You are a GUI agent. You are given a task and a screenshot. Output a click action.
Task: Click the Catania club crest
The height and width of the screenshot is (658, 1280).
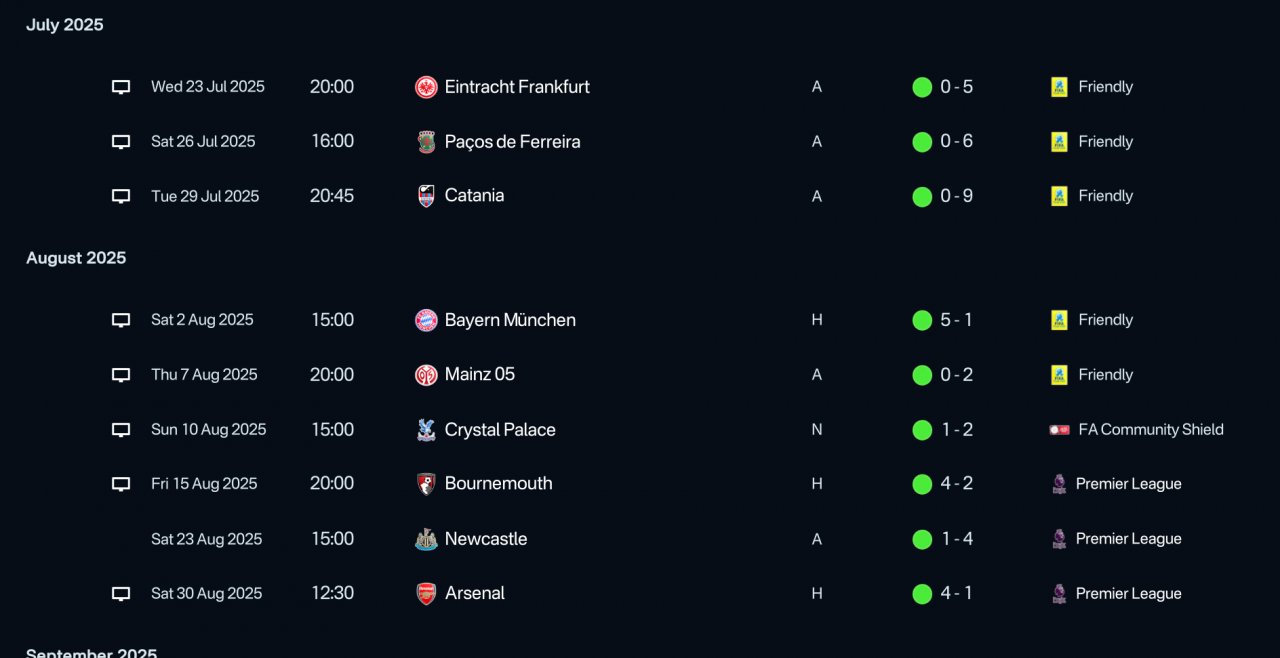[x=426, y=196]
